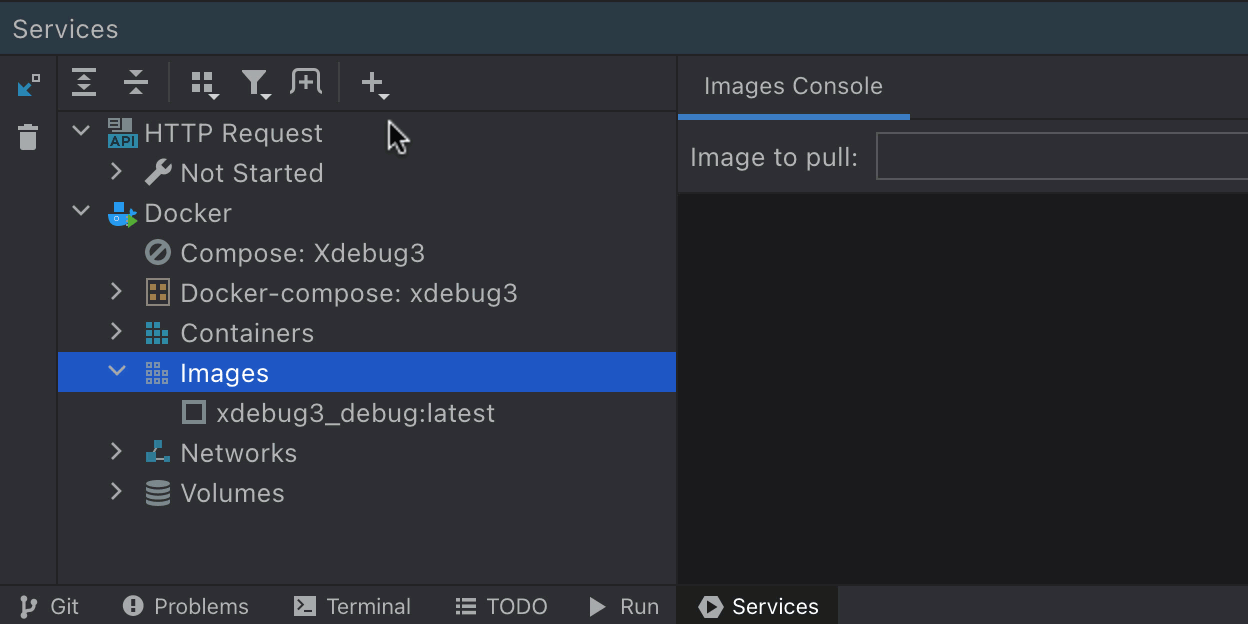Click the HTTP Request API icon
1248x624 pixels.
(x=122, y=133)
